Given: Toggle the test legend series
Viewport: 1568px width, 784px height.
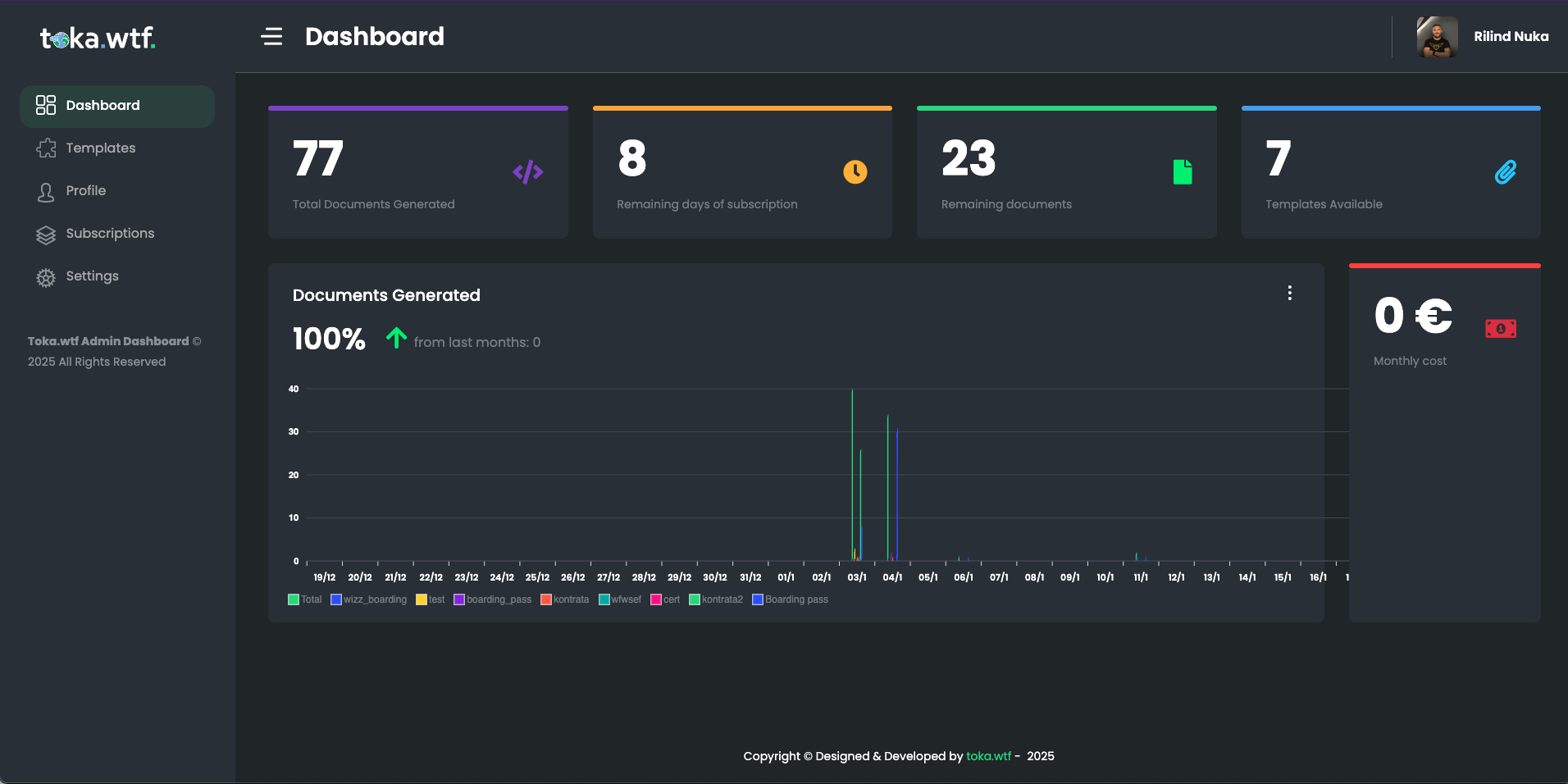Looking at the screenshot, I should 431,599.
